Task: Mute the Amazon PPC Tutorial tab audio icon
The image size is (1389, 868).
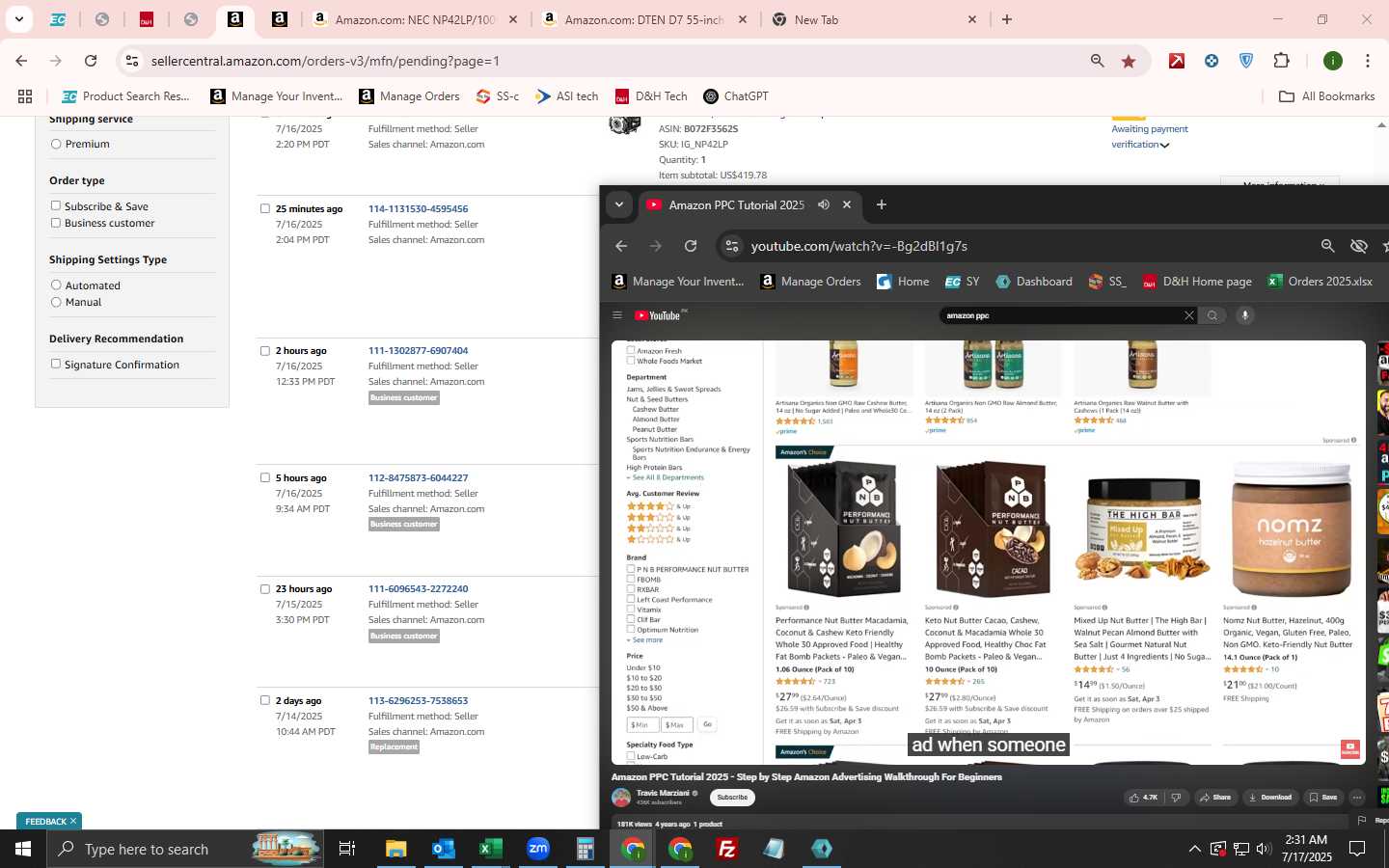Action: coord(823,204)
